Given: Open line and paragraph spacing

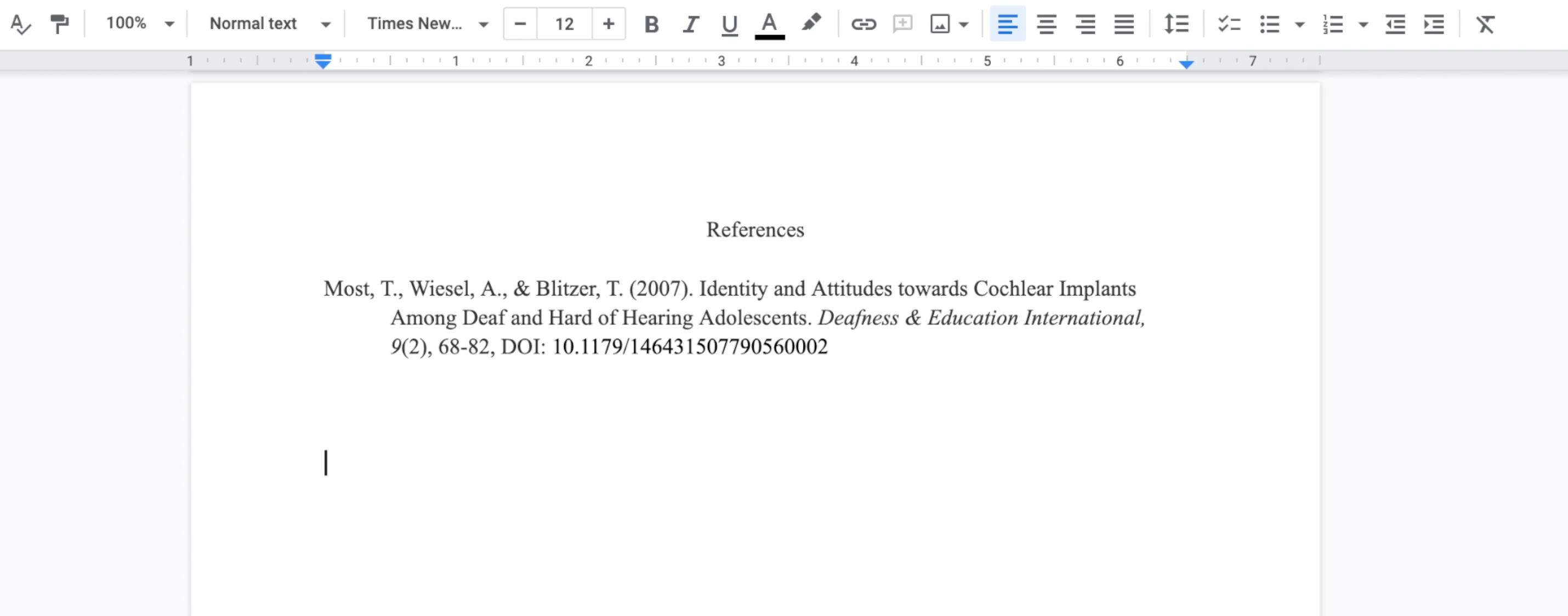Looking at the screenshot, I should (x=1176, y=24).
